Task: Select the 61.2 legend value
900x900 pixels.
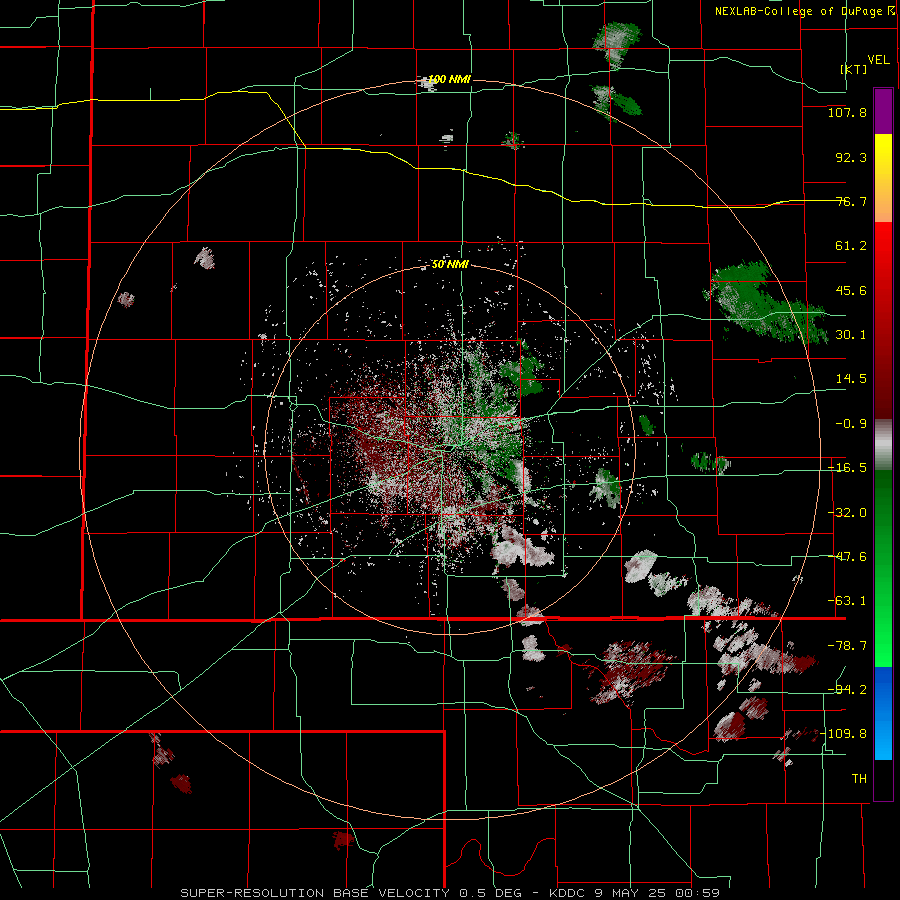Action: pos(851,246)
